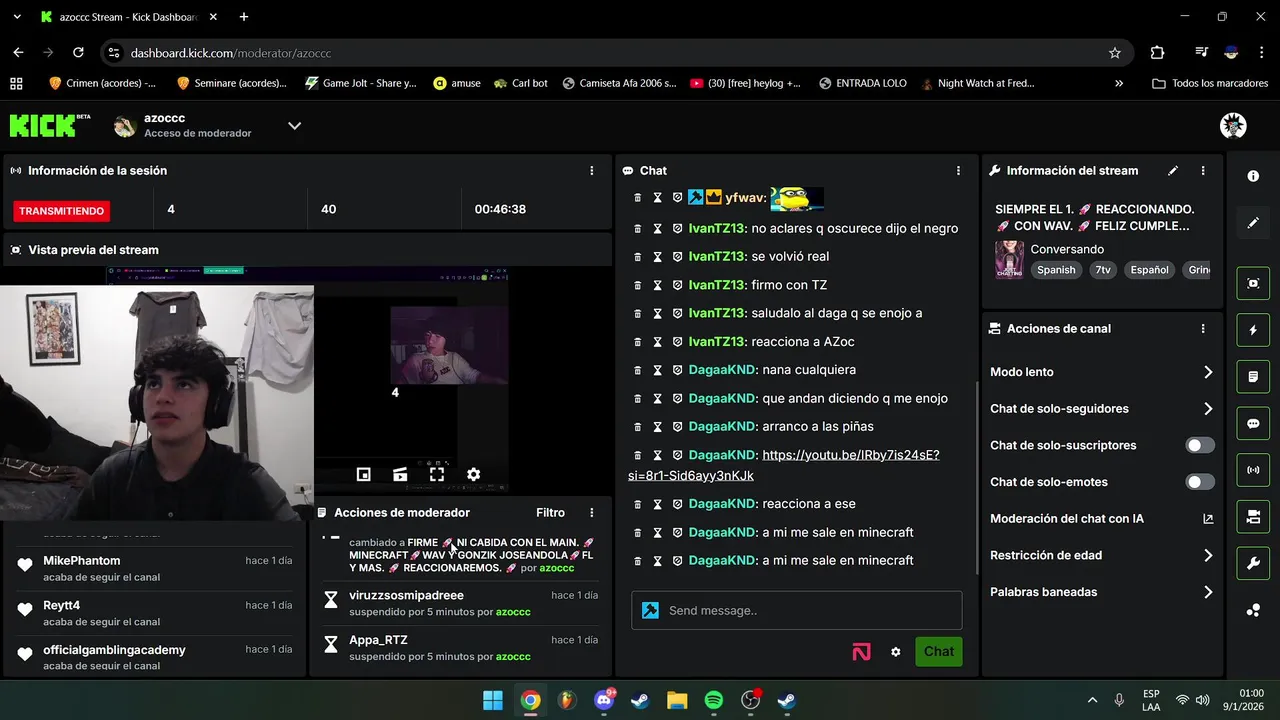This screenshot has height=720, width=1280.
Task: Open Kick logo home
Action: pyautogui.click(x=50, y=125)
